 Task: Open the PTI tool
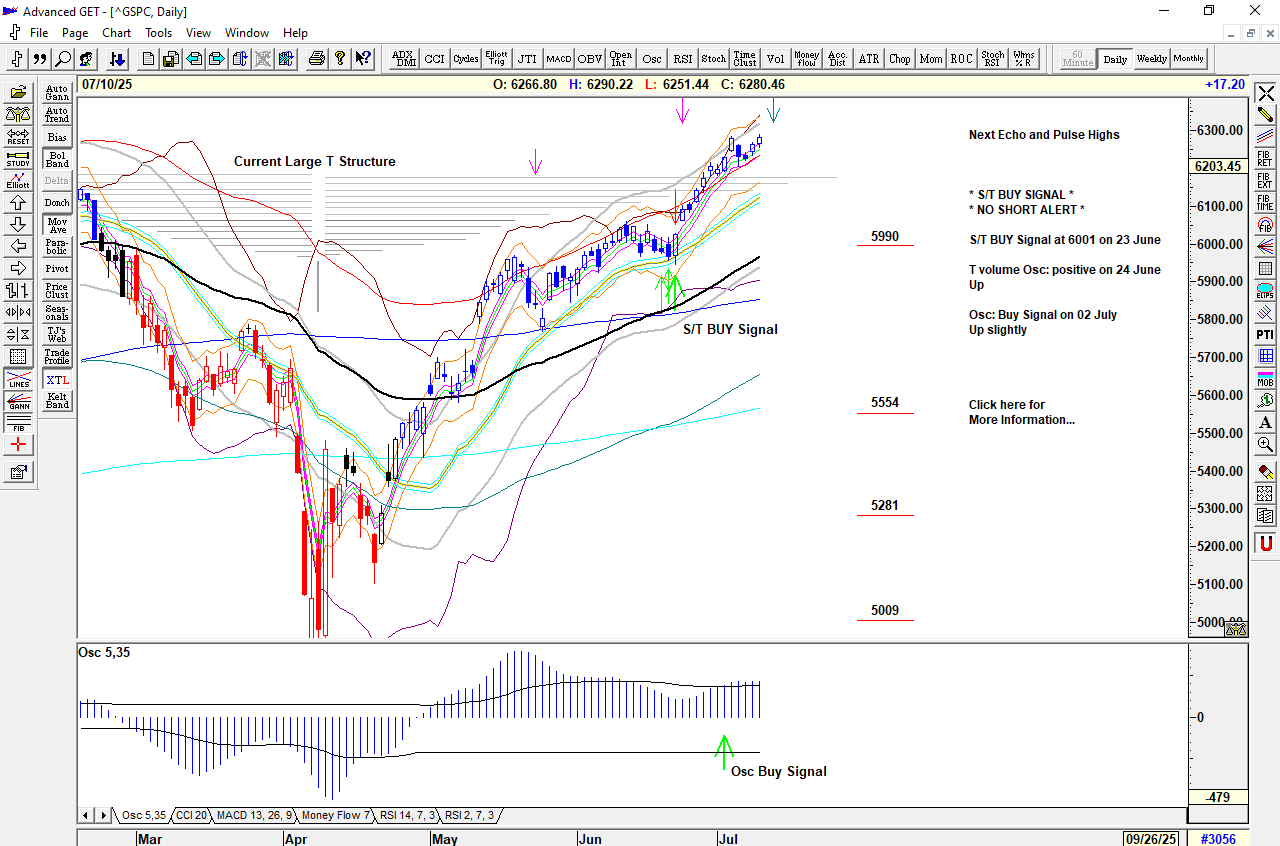pyautogui.click(x=1265, y=333)
